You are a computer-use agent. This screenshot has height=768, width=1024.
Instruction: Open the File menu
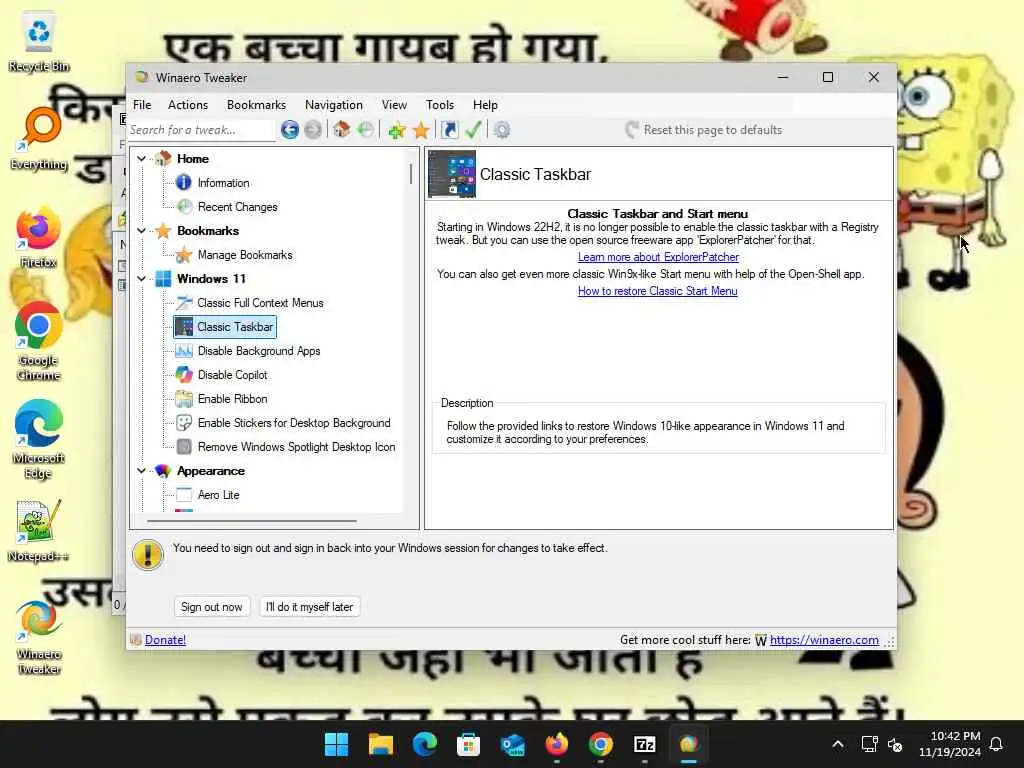(x=142, y=104)
